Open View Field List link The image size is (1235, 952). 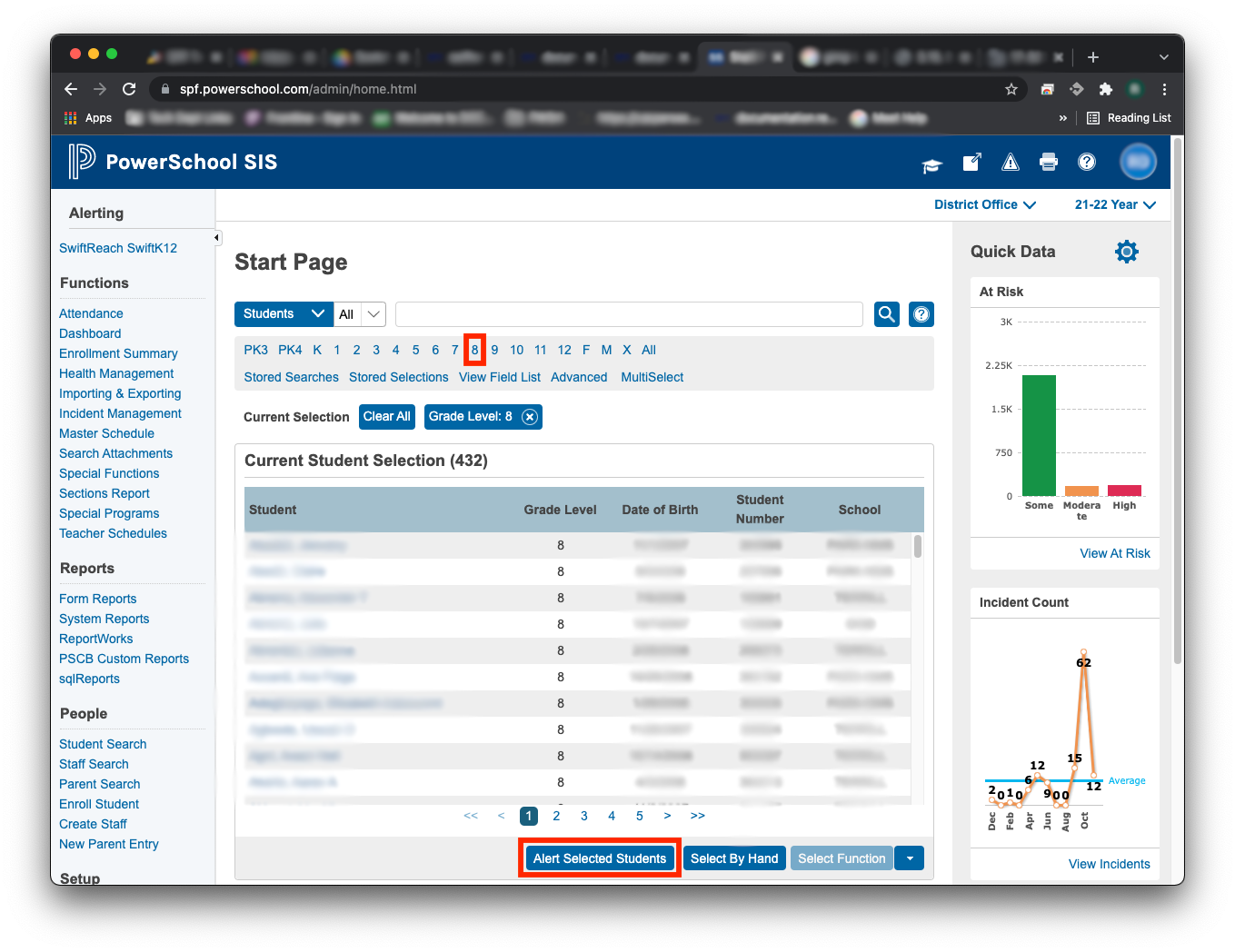[x=500, y=377]
